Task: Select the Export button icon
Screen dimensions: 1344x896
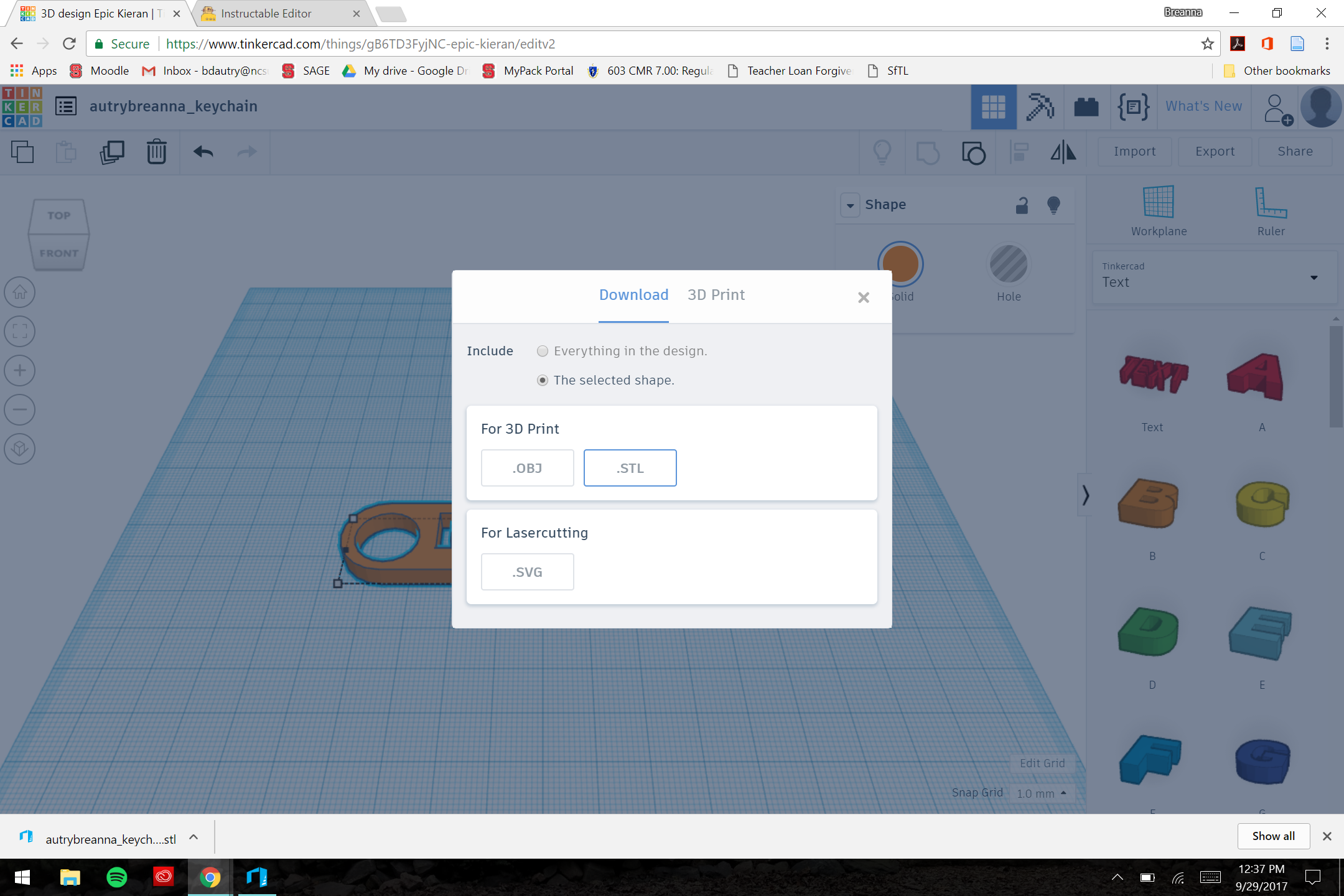Action: 1215,152
